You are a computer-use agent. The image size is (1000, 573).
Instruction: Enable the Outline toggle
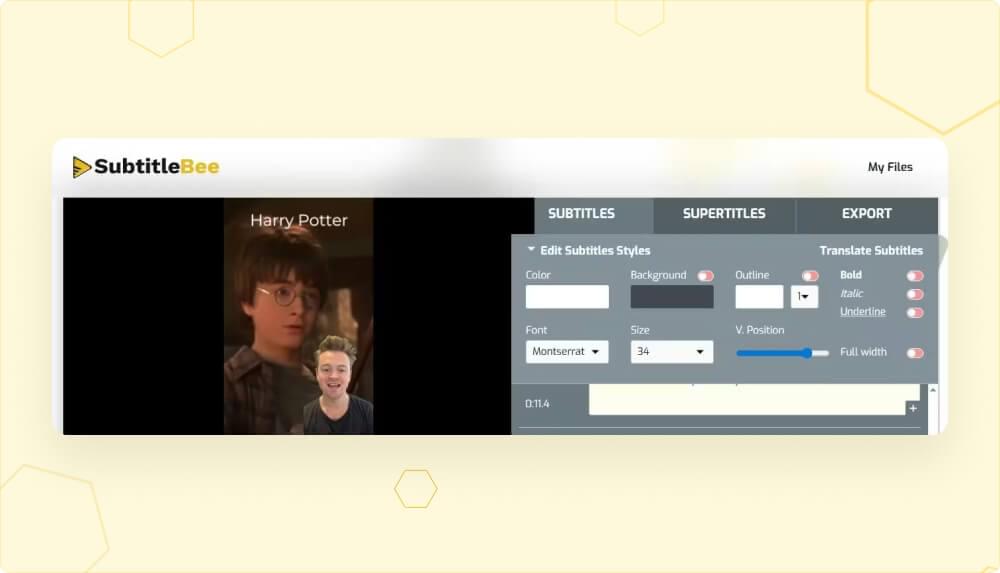(x=810, y=276)
